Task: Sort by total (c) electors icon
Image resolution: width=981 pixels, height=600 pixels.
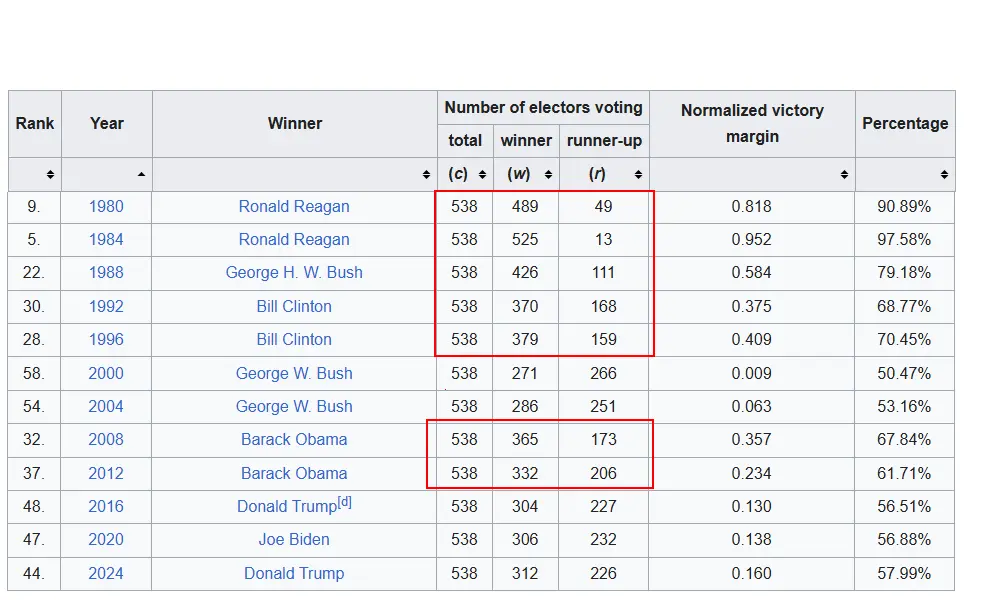Action: (x=482, y=174)
